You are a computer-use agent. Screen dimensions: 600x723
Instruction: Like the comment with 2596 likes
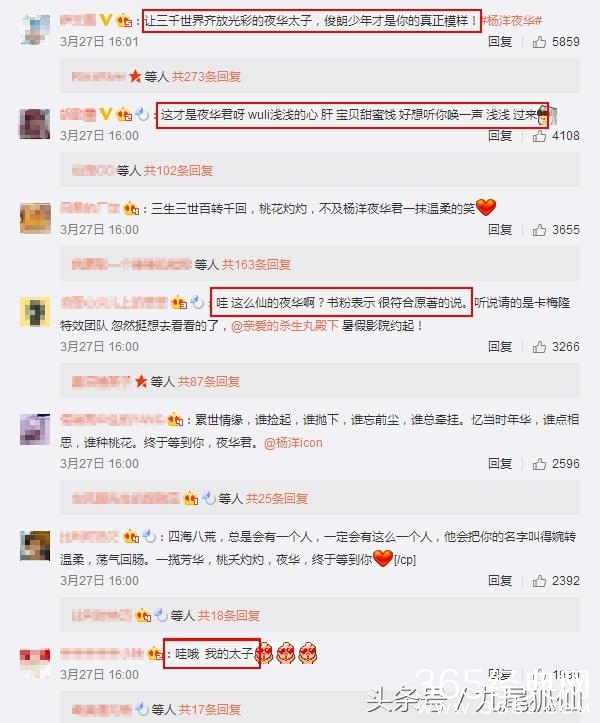point(539,464)
